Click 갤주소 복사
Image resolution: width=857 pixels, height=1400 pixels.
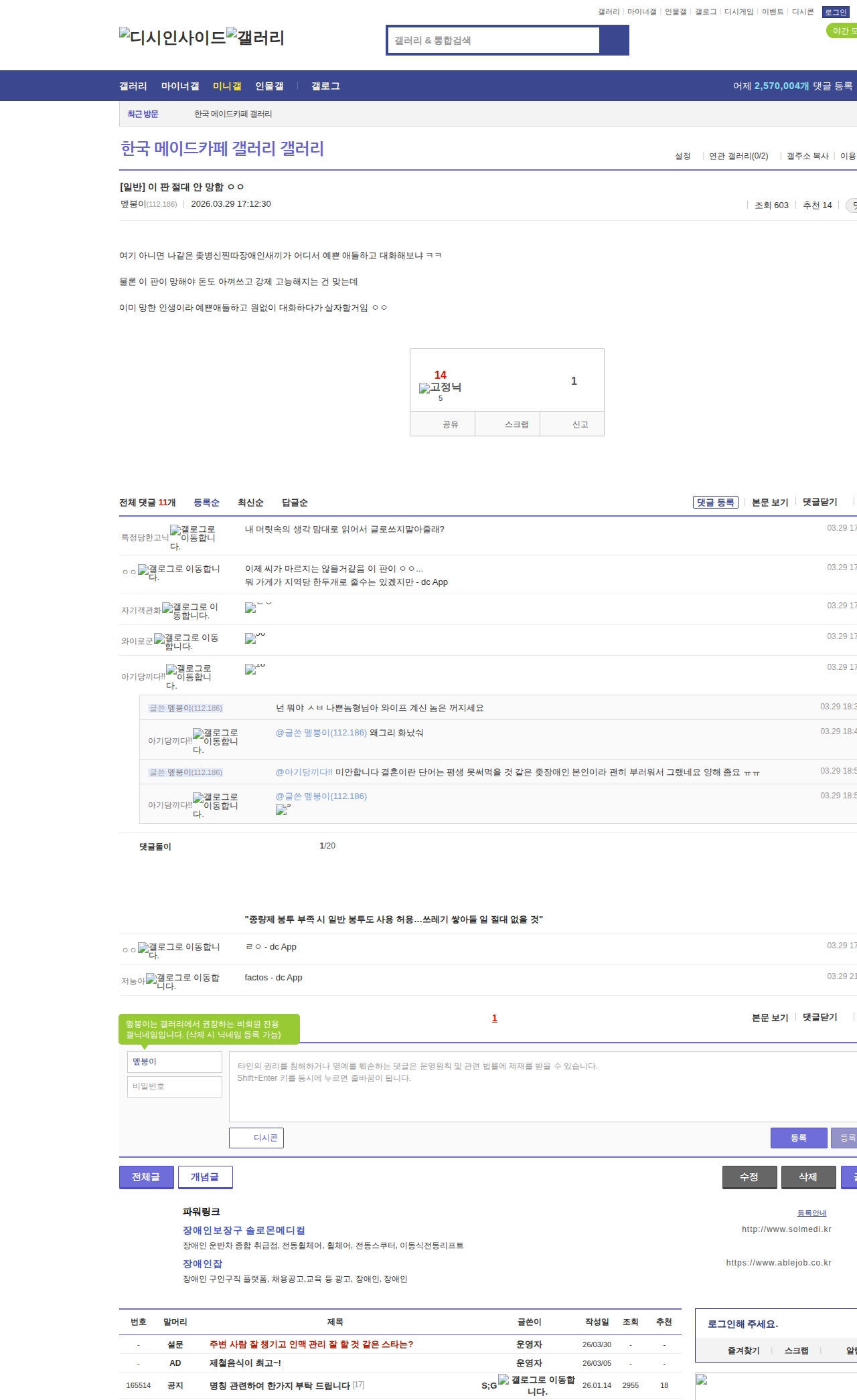pyautogui.click(x=807, y=156)
